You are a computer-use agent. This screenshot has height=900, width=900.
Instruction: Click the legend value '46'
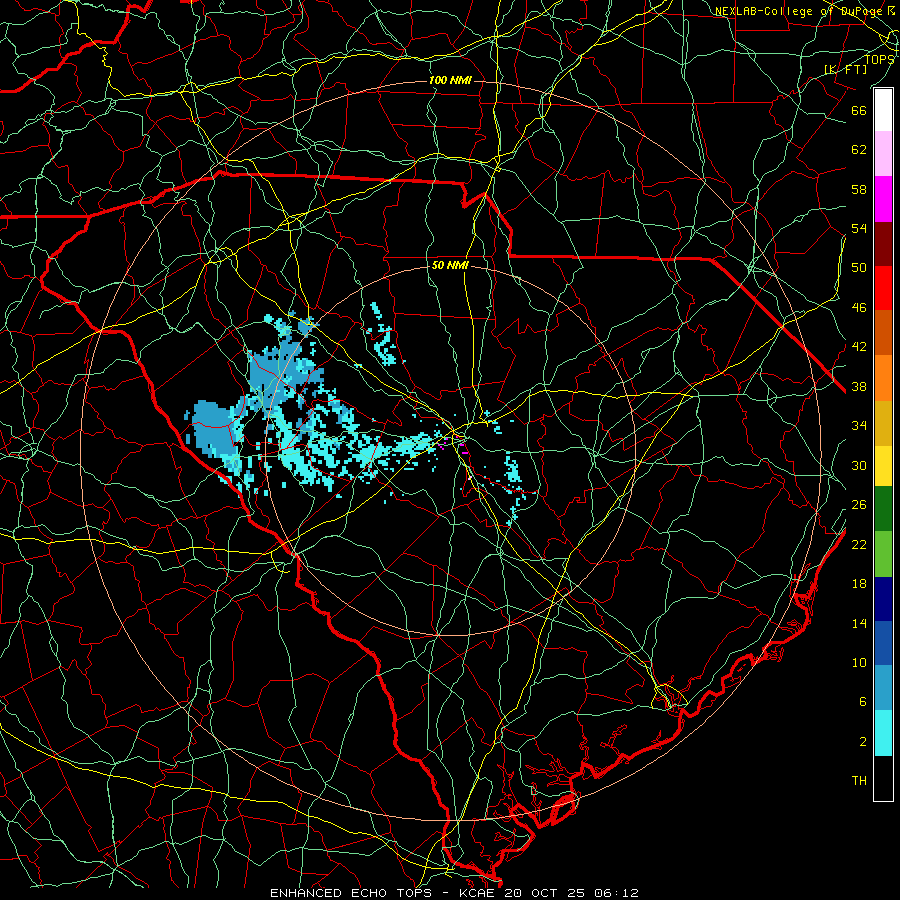[x=859, y=308]
